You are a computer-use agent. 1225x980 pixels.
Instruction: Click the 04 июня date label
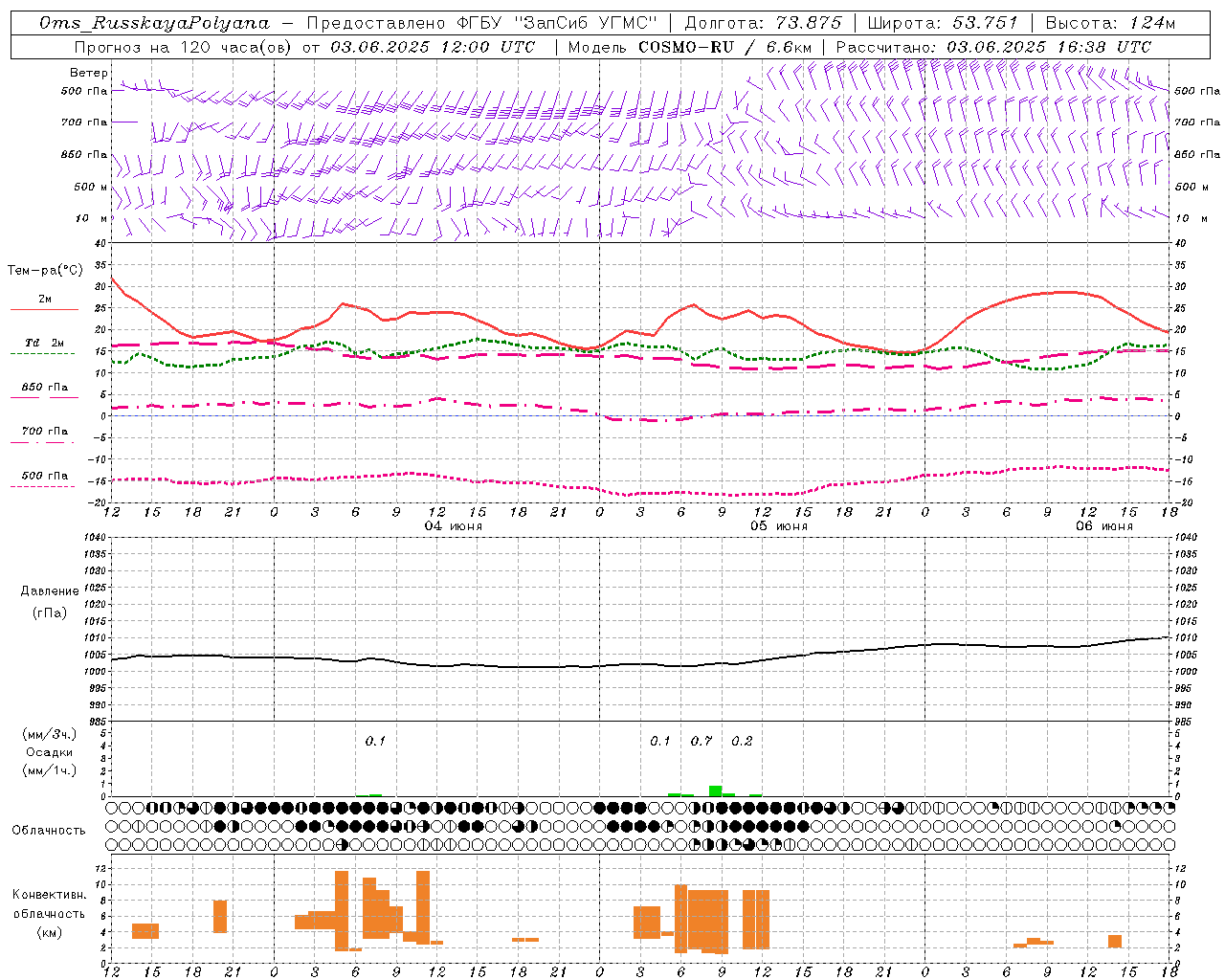point(454,526)
